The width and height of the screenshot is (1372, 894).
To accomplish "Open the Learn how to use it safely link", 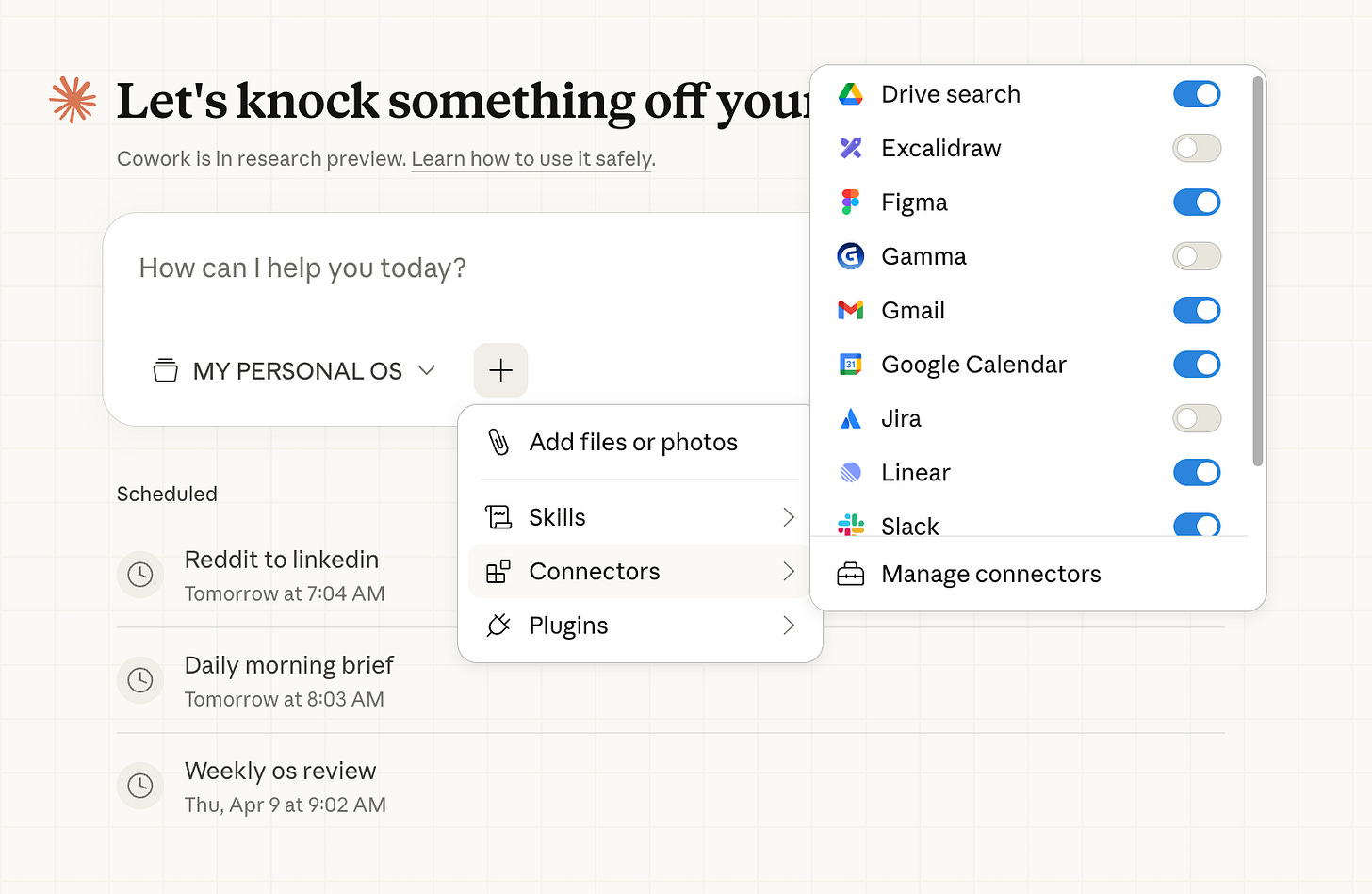I will coord(531,158).
